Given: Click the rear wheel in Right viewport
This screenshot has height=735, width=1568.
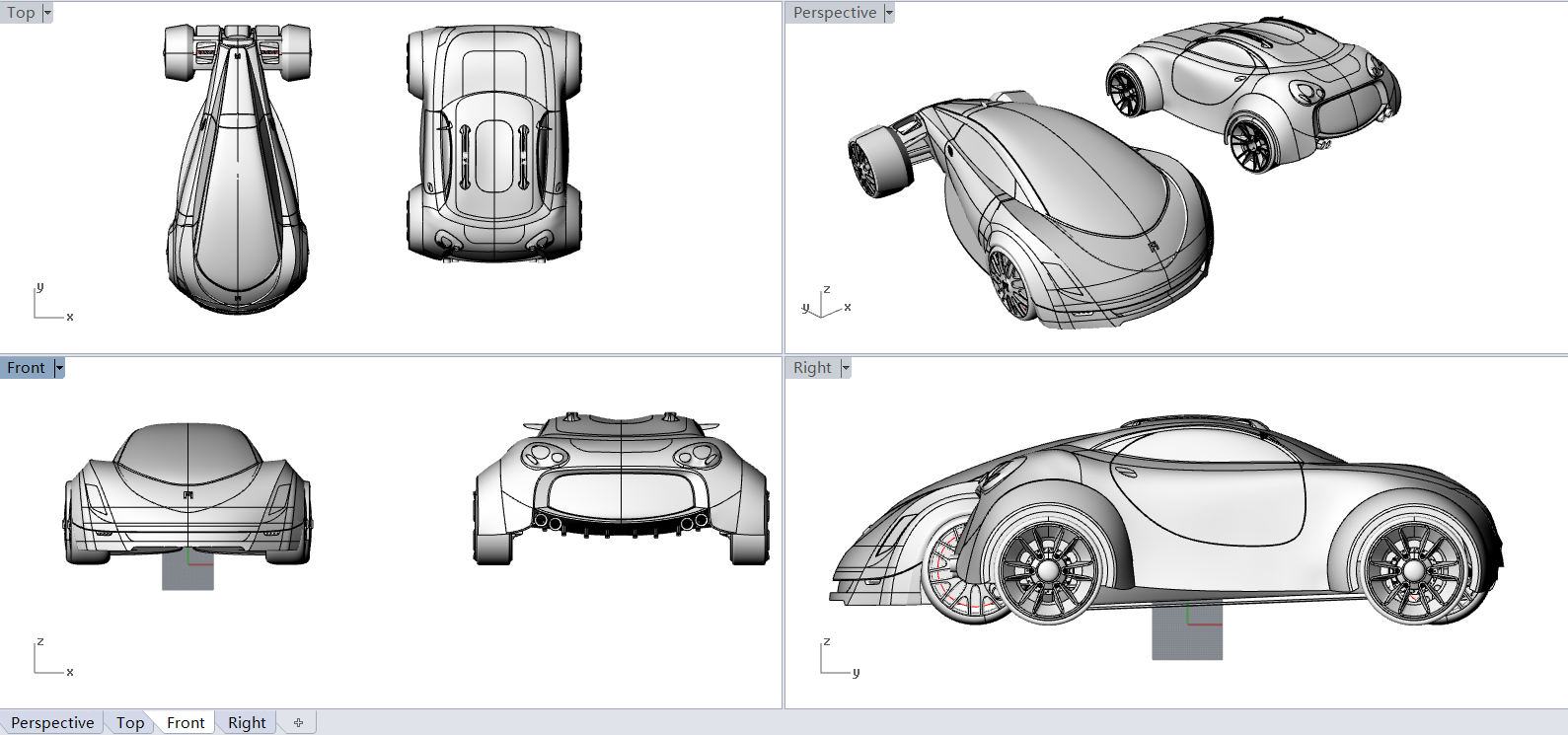Looking at the screenshot, I should pos(1414,571).
